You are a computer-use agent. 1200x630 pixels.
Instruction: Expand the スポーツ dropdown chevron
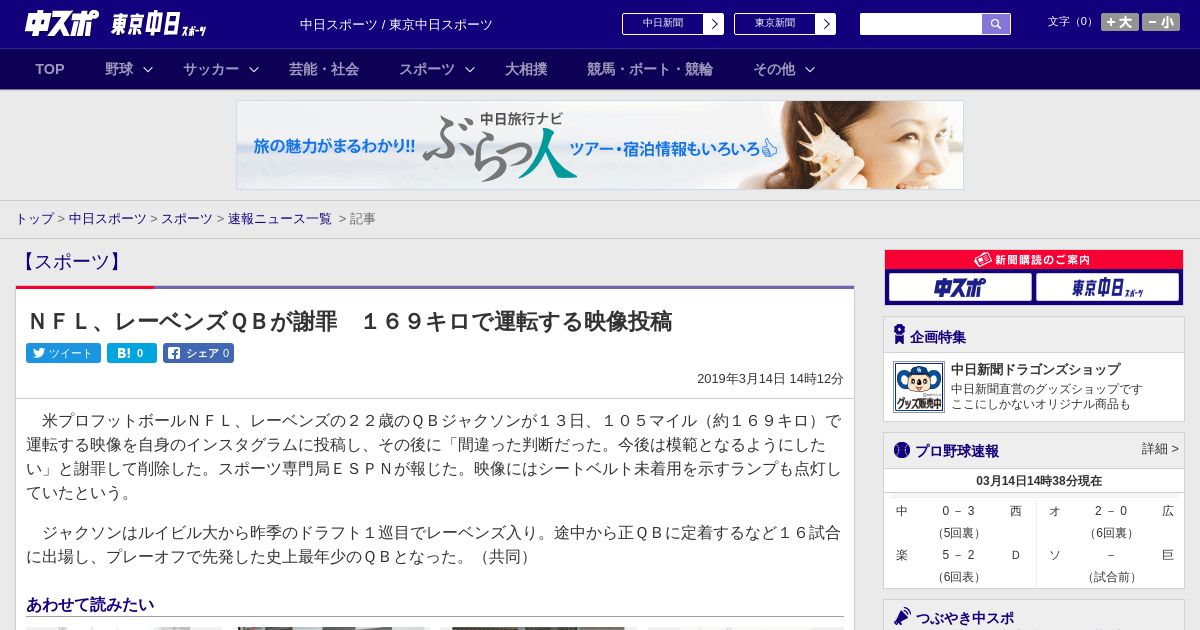(470, 69)
